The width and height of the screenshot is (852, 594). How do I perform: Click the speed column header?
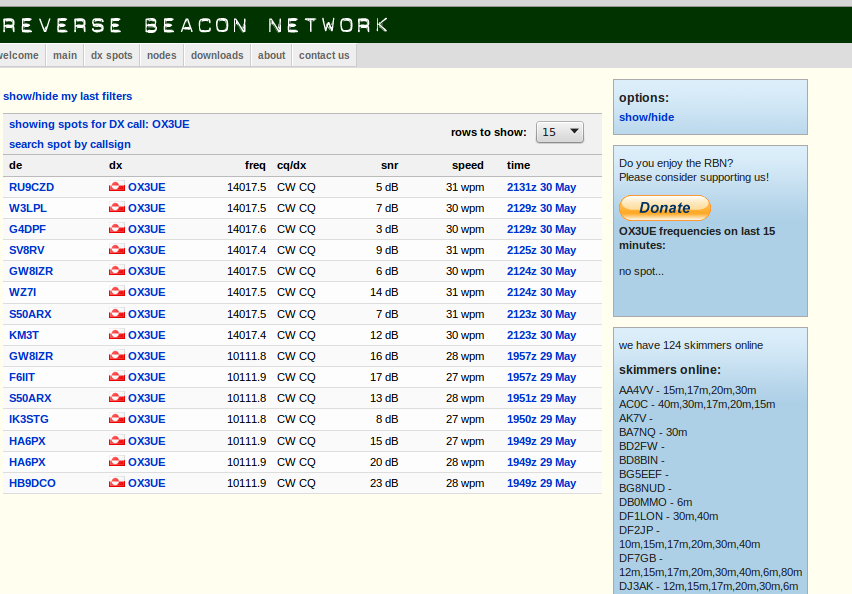click(467, 165)
